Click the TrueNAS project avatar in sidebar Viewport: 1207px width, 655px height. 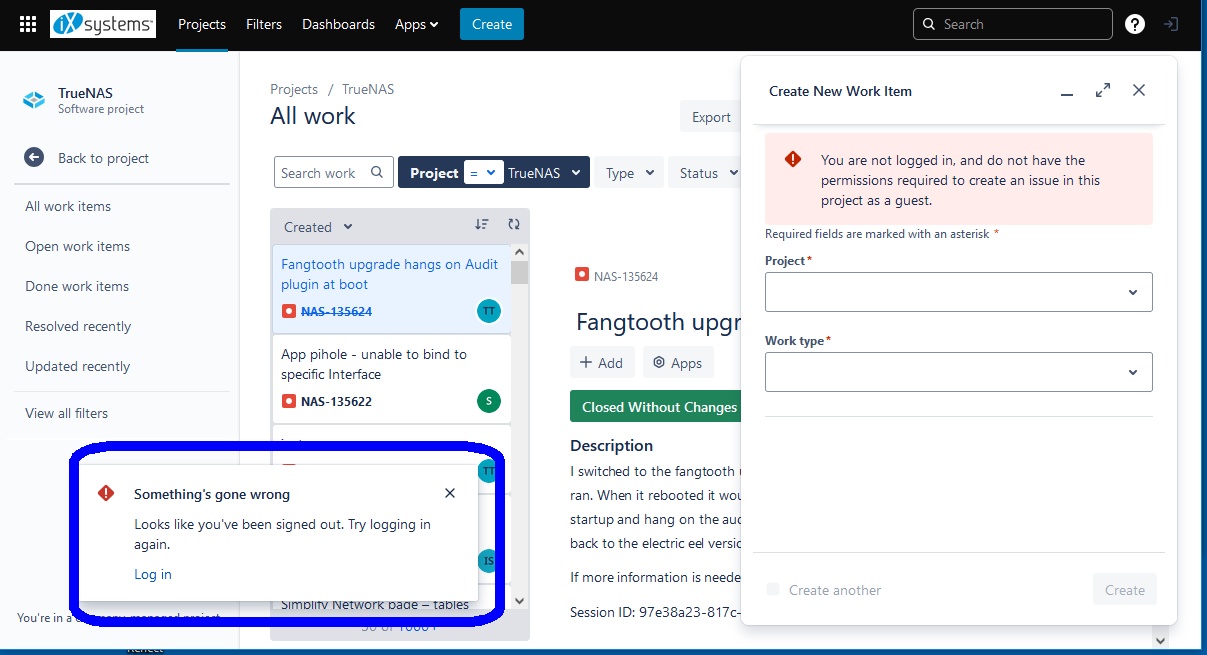pos(34,100)
